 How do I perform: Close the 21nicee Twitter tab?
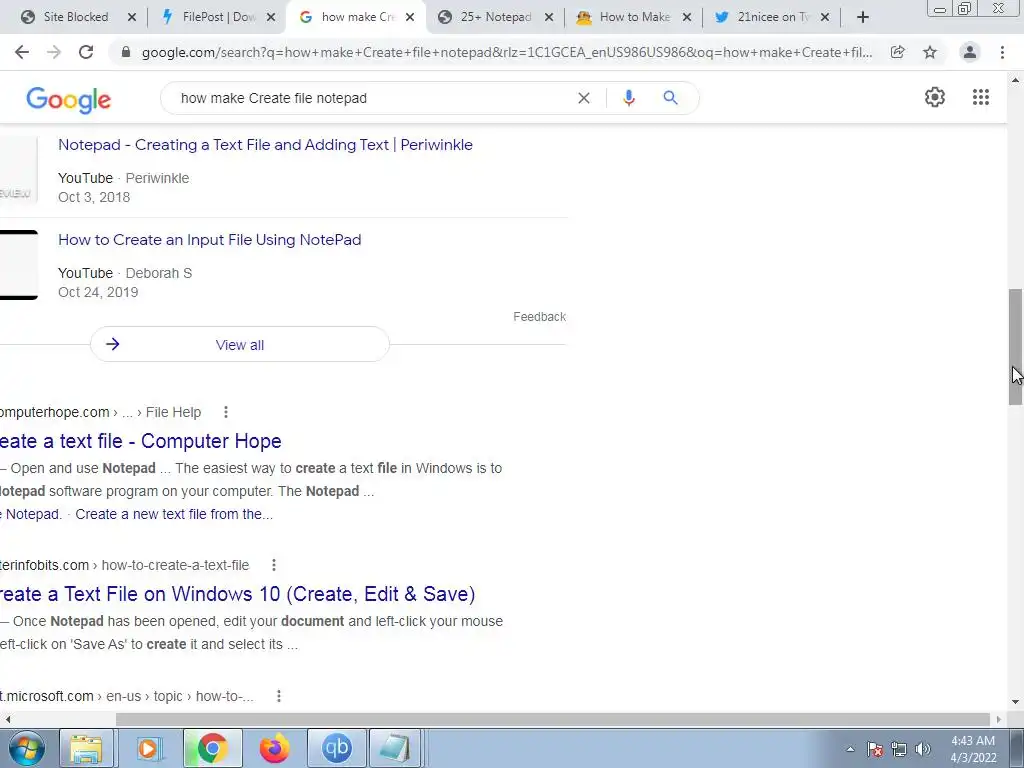coord(825,17)
